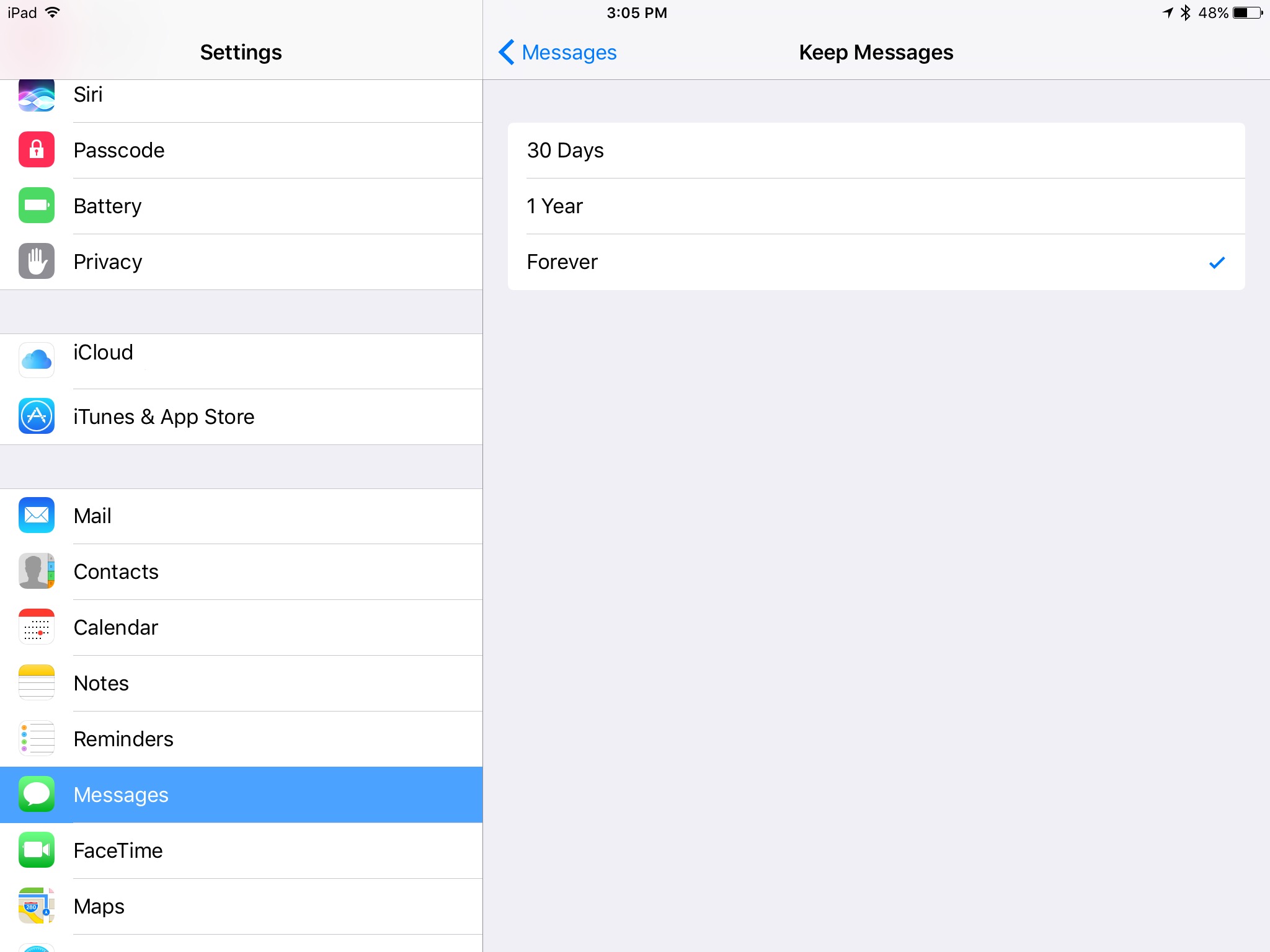Image resolution: width=1270 pixels, height=952 pixels.
Task: Go back to Messages settings
Action: pos(569,53)
